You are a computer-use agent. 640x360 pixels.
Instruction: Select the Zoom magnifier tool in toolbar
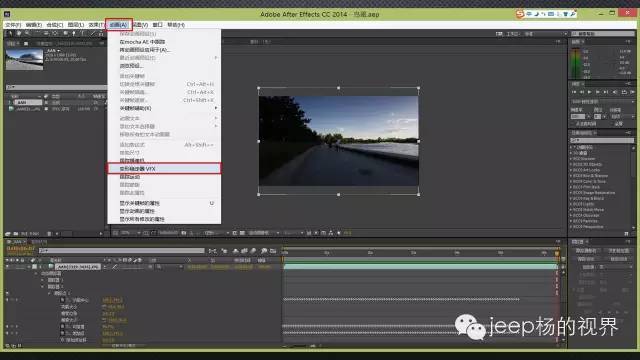coord(27,33)
